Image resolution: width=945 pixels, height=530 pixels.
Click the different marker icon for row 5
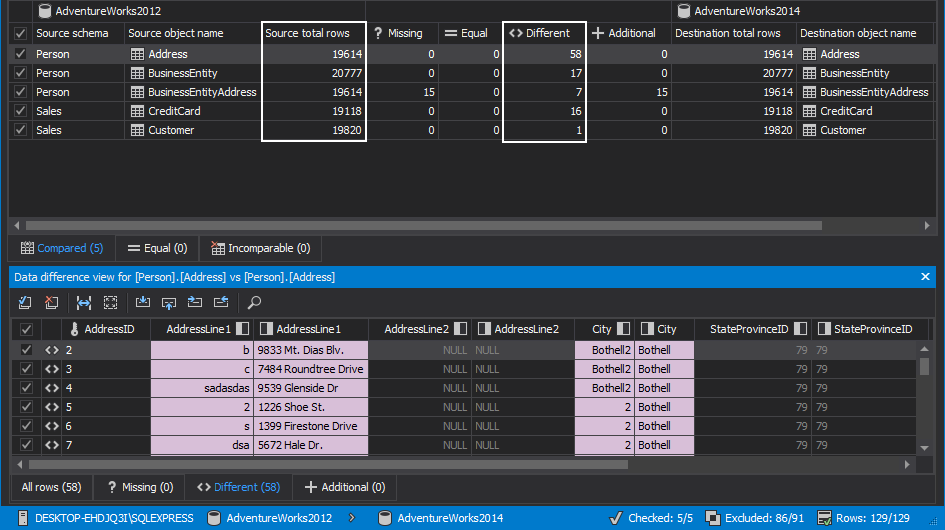(x=52, y=407)
